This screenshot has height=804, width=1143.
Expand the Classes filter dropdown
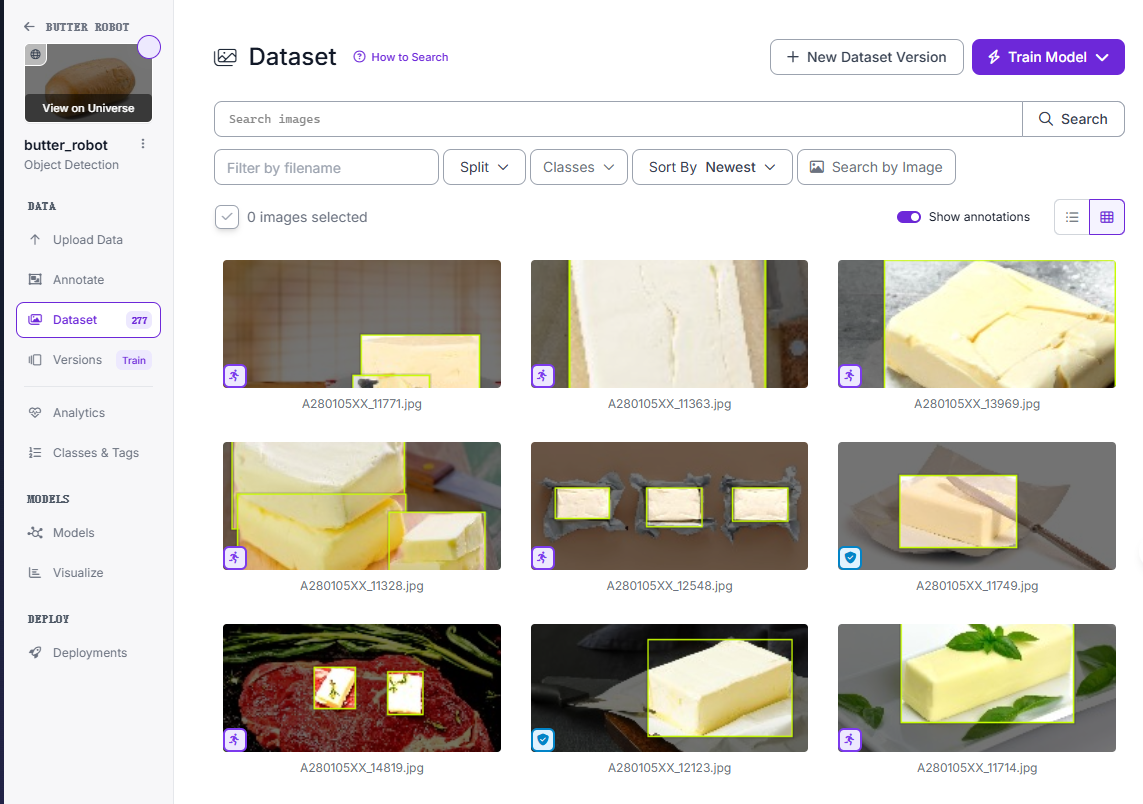579,168
